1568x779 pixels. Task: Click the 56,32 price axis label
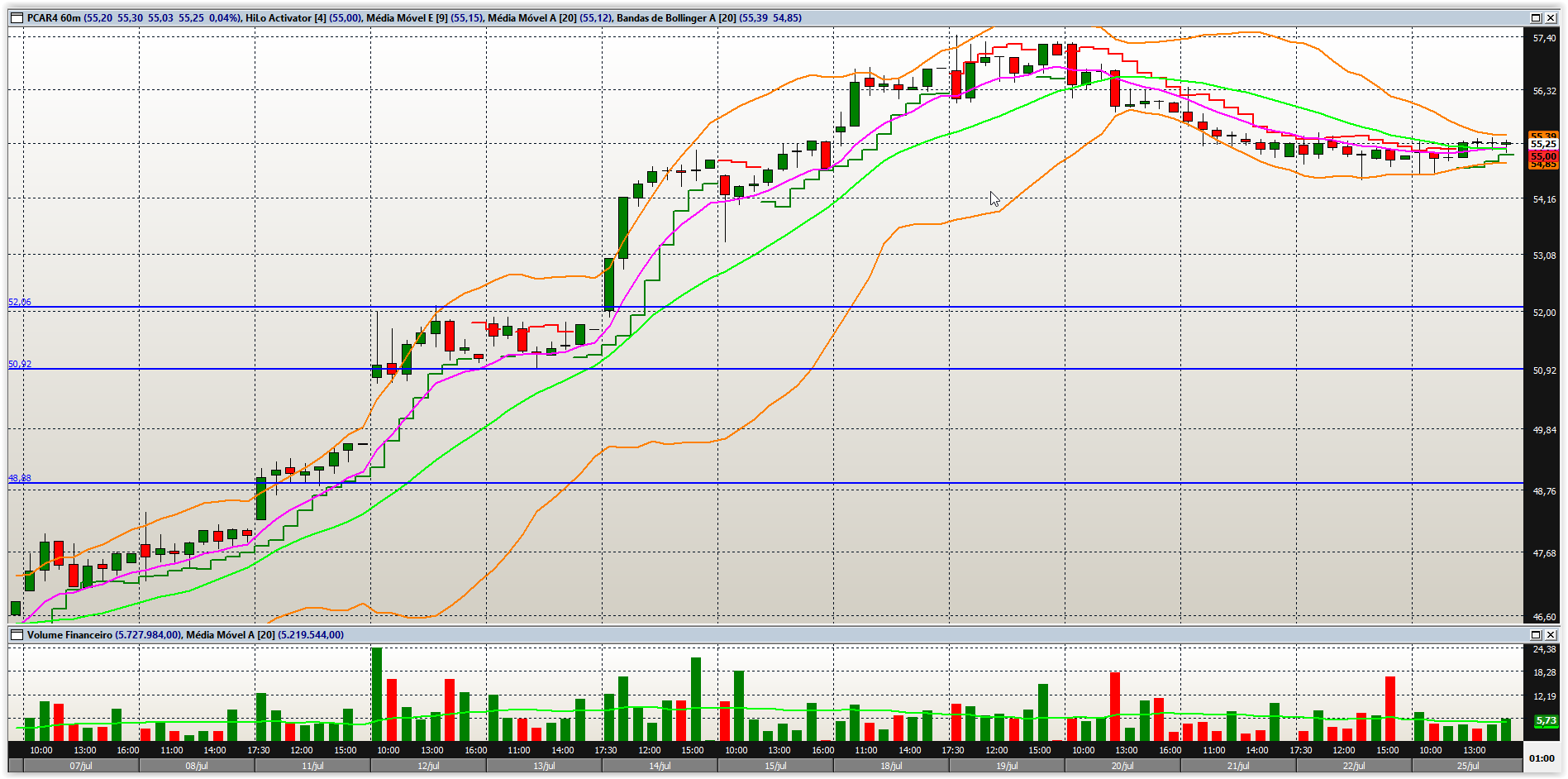pyautogui.click(x=1544, y=91)
